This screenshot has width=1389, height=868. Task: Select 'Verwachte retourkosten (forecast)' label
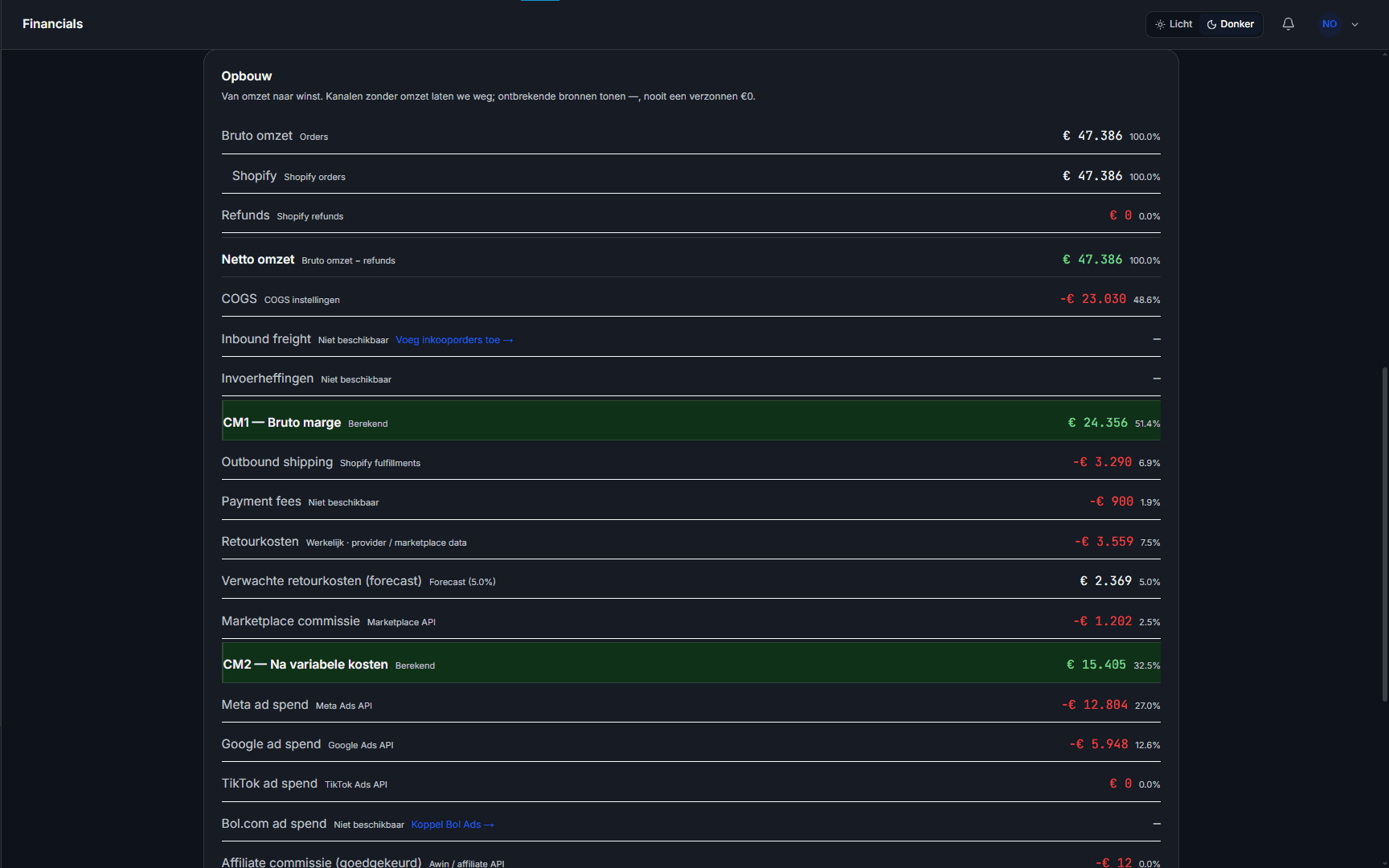(x=322, y=581)
